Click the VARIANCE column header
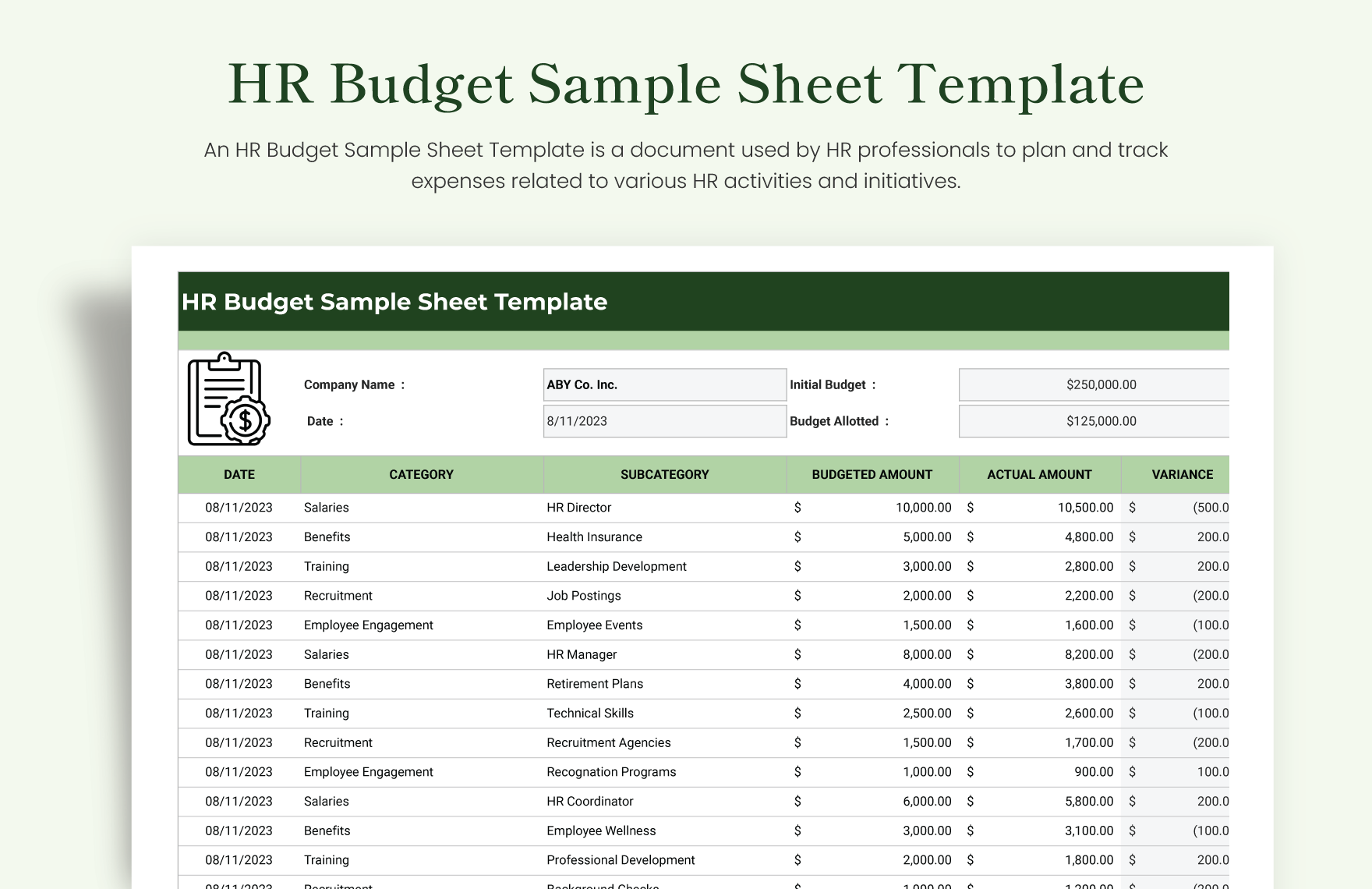1372x889 pixels. pyautogui.click(x=1176, y=474)
